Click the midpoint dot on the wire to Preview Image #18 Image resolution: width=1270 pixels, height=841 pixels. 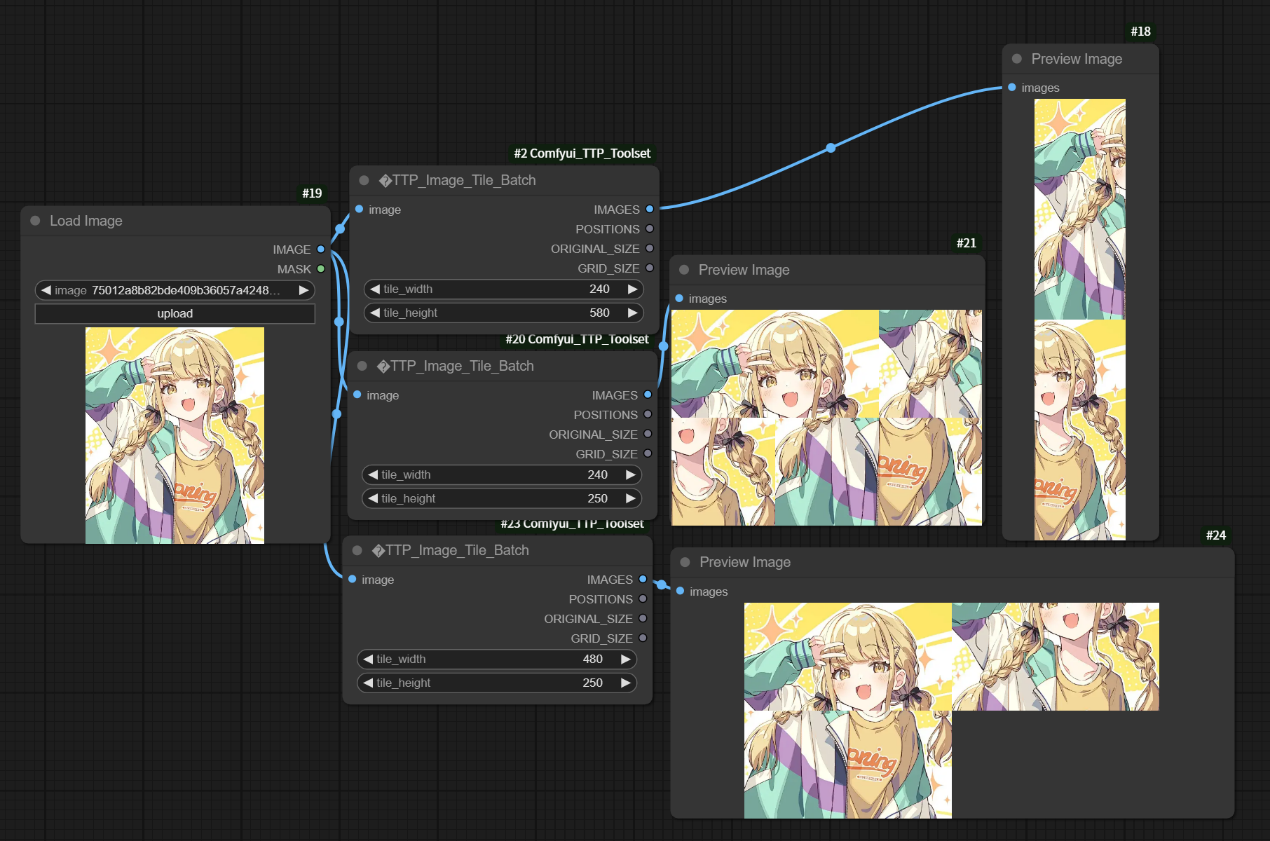(830, 148)
